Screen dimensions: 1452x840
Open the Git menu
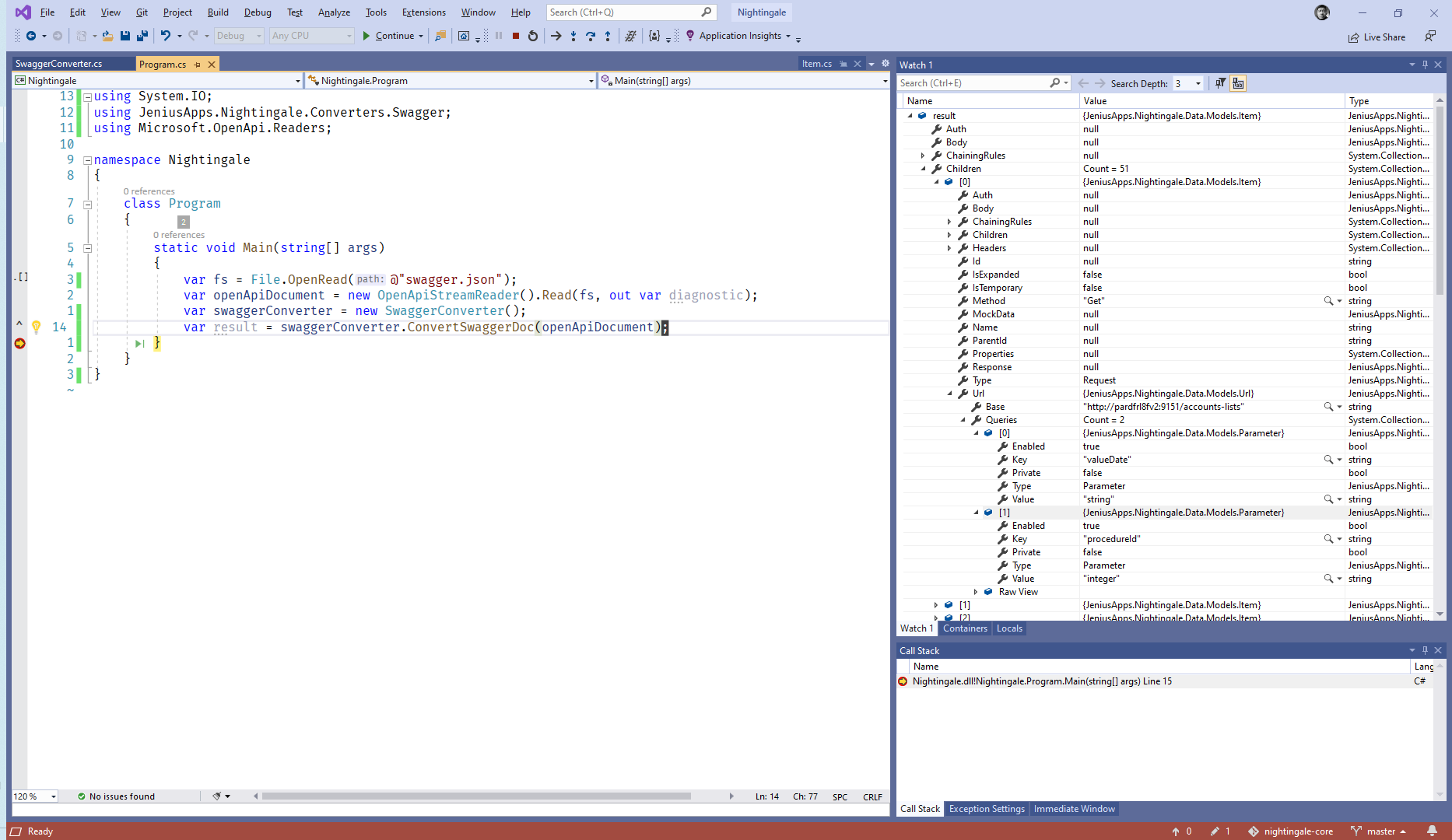[x=142, y=12]
